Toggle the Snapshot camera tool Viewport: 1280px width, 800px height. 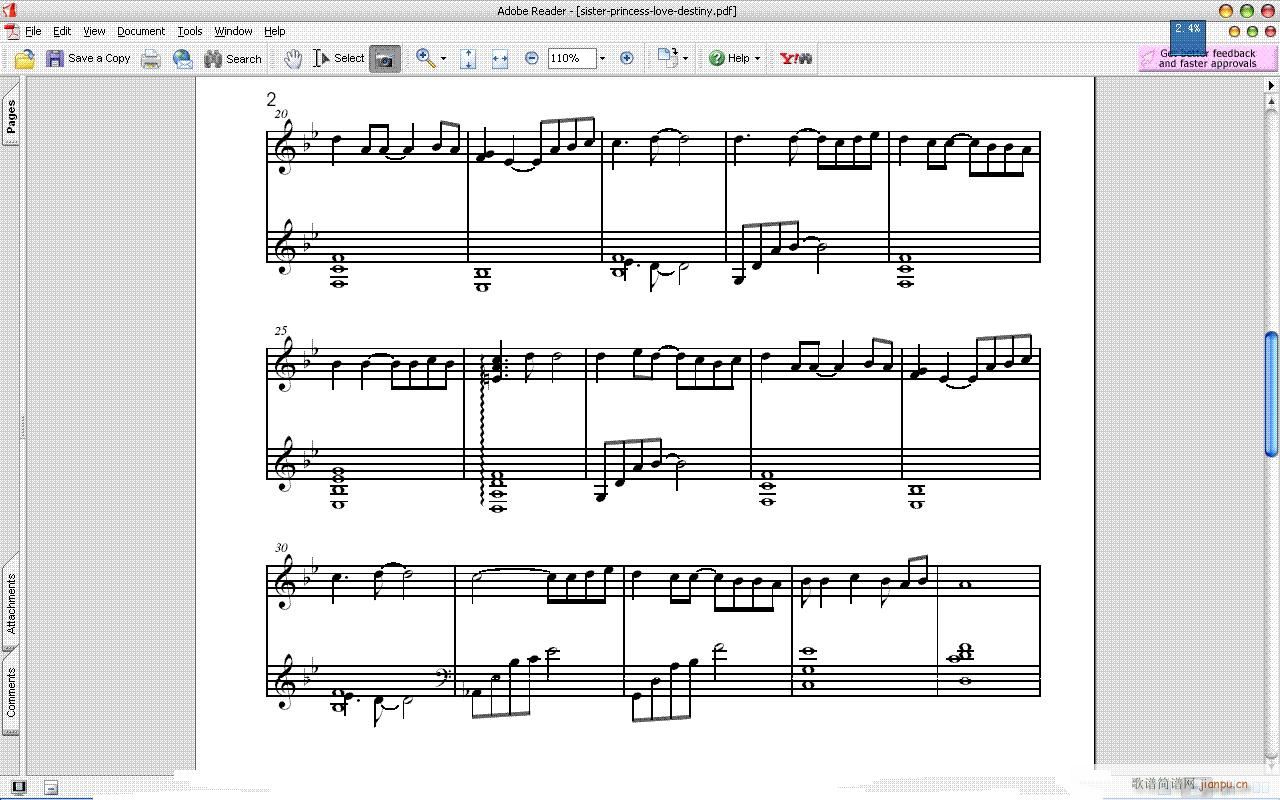(384, 59)
